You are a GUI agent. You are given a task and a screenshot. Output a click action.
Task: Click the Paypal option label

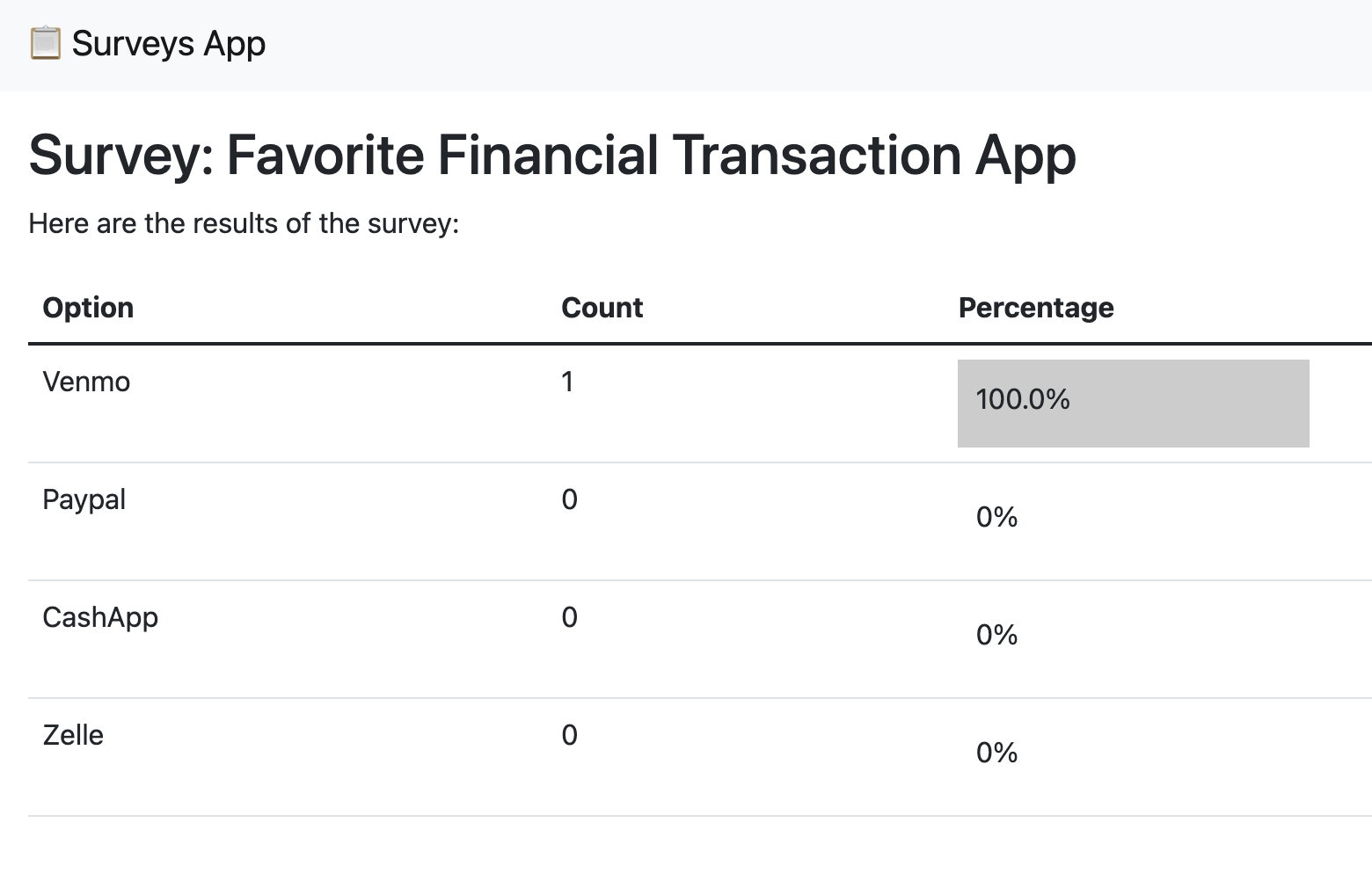[x=84, y=499]
